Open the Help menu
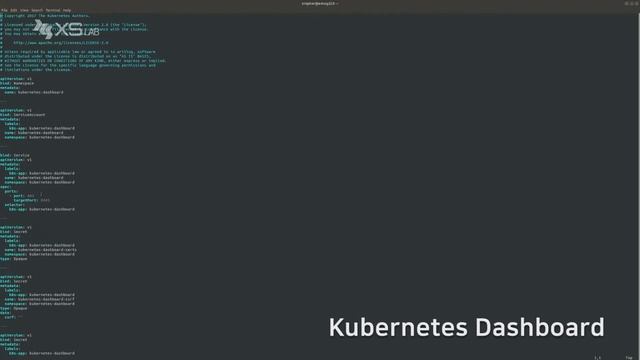 pyautogui.click(x=67, y=10)
